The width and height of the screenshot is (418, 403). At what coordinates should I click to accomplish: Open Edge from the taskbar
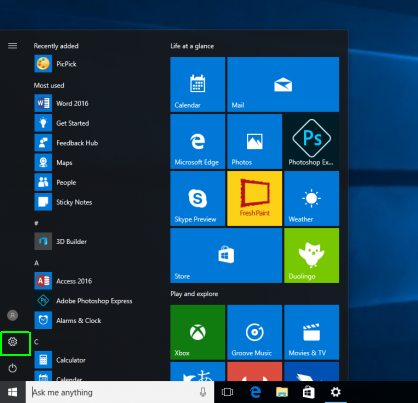click(x=255, y=392)
